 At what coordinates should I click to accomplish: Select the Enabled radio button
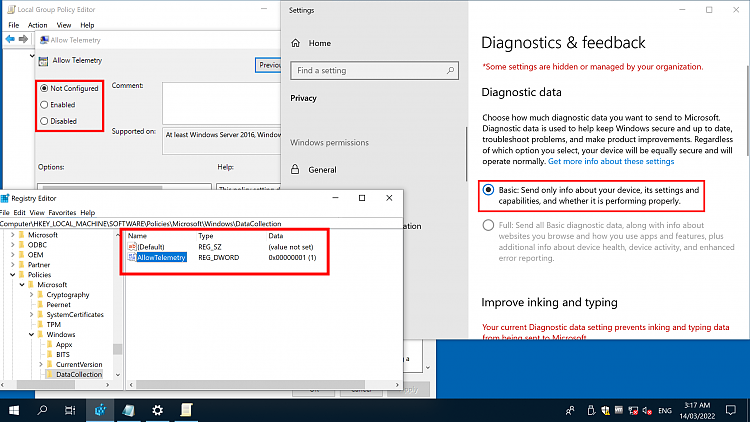point(44,105)
